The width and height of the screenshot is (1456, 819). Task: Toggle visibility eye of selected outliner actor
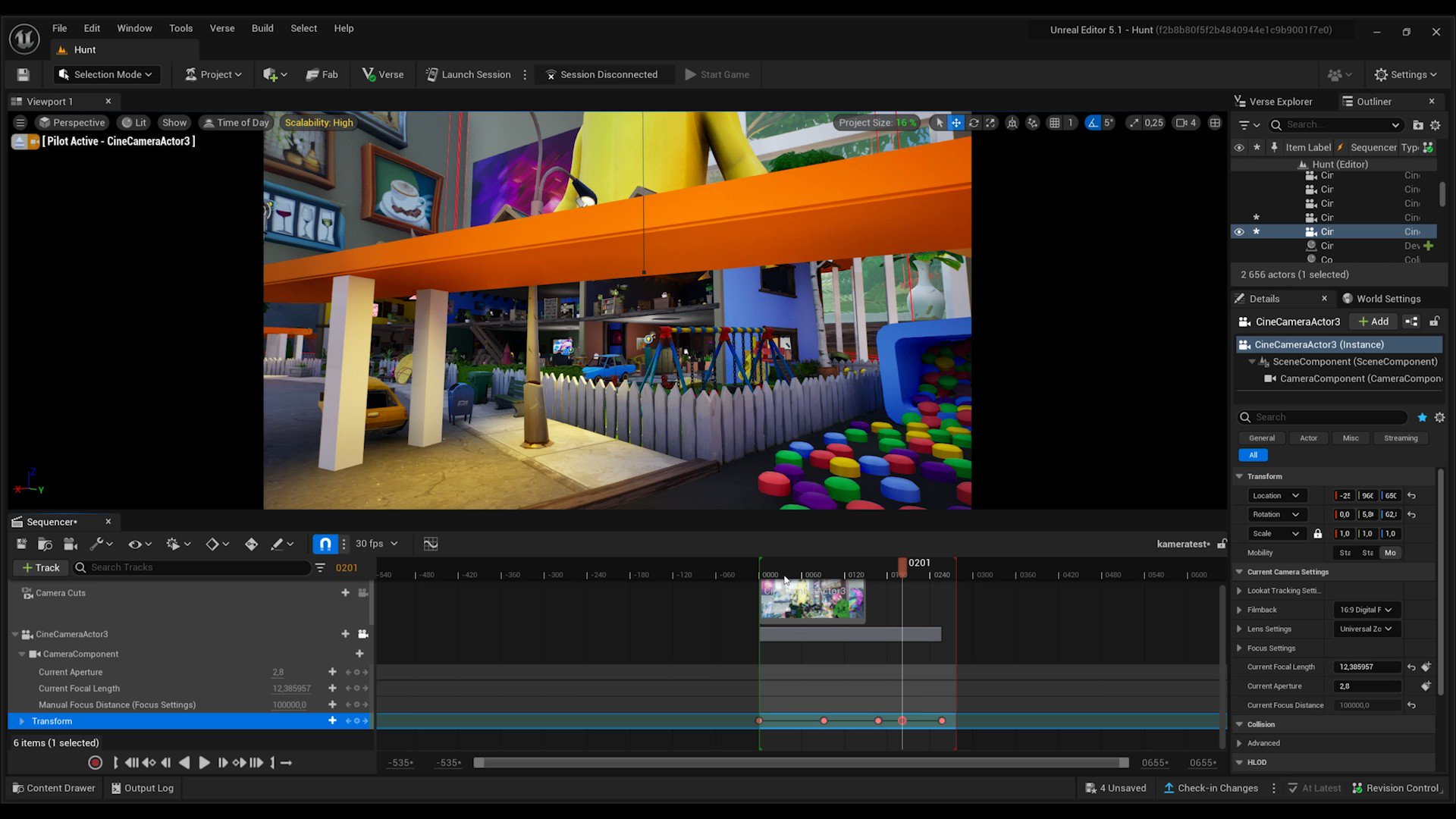1239,232
